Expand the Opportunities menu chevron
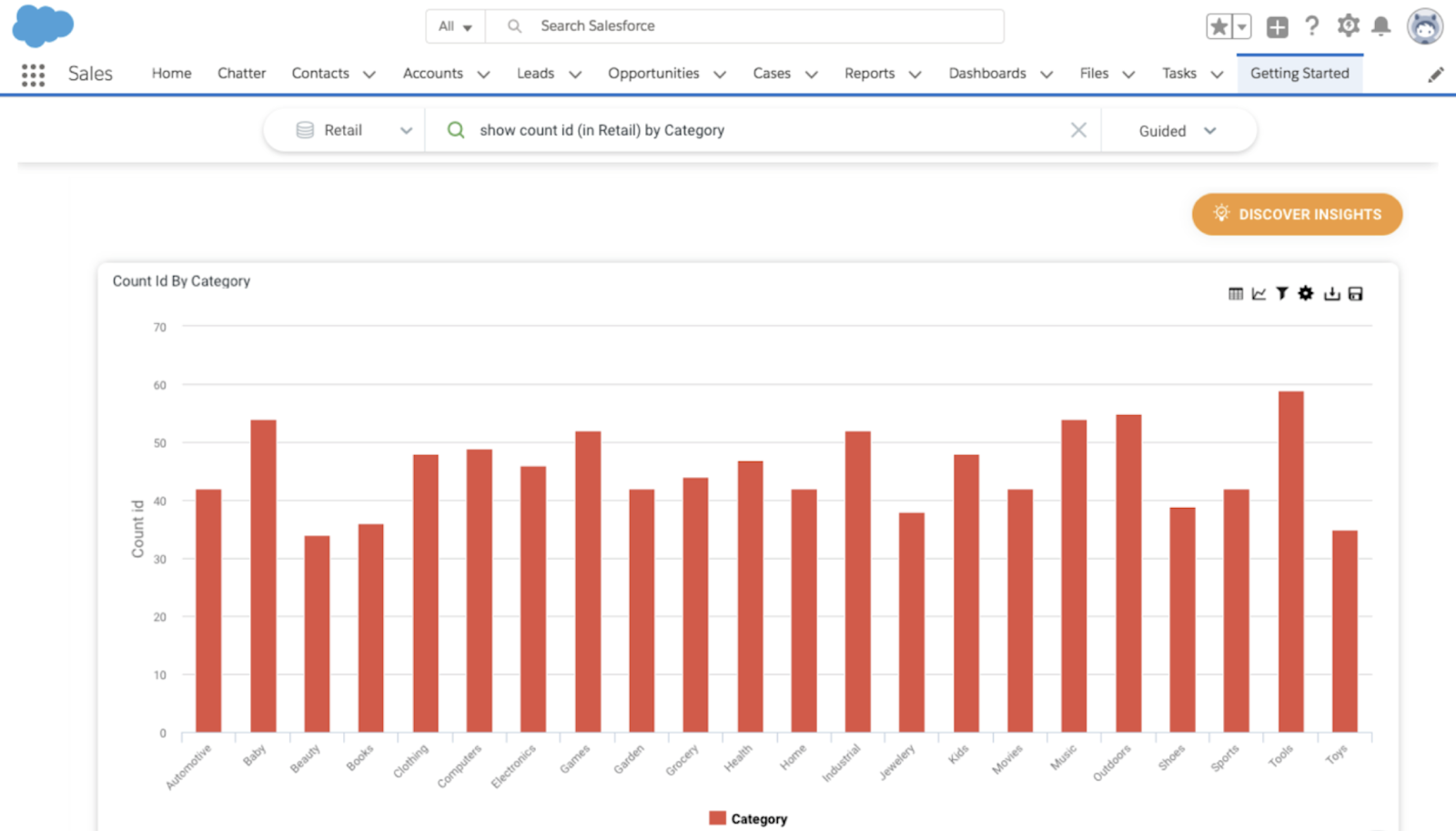 [x=720, y=75]
